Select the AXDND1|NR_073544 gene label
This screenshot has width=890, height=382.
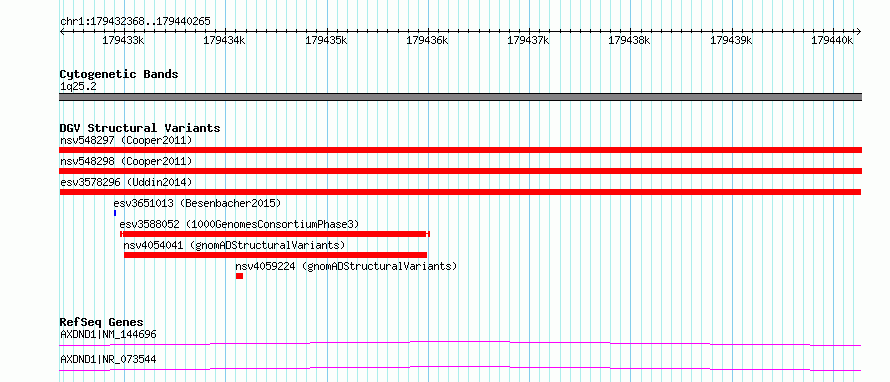click(108, 359)
